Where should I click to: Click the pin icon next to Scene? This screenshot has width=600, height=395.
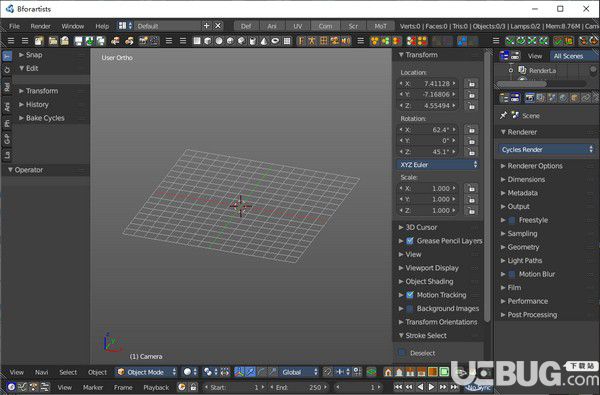coord(504,115)
